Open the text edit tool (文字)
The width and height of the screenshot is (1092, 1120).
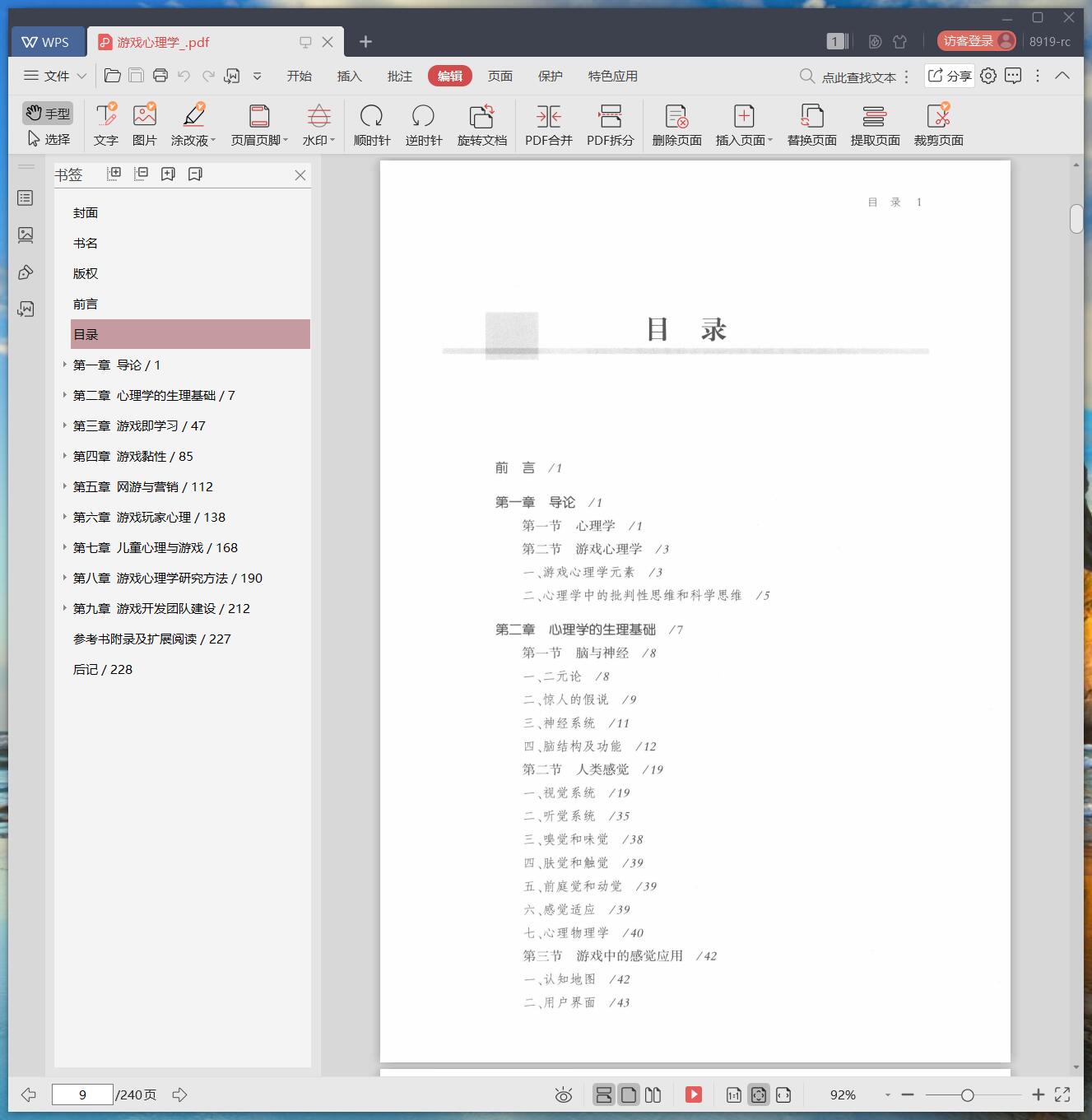106,124
